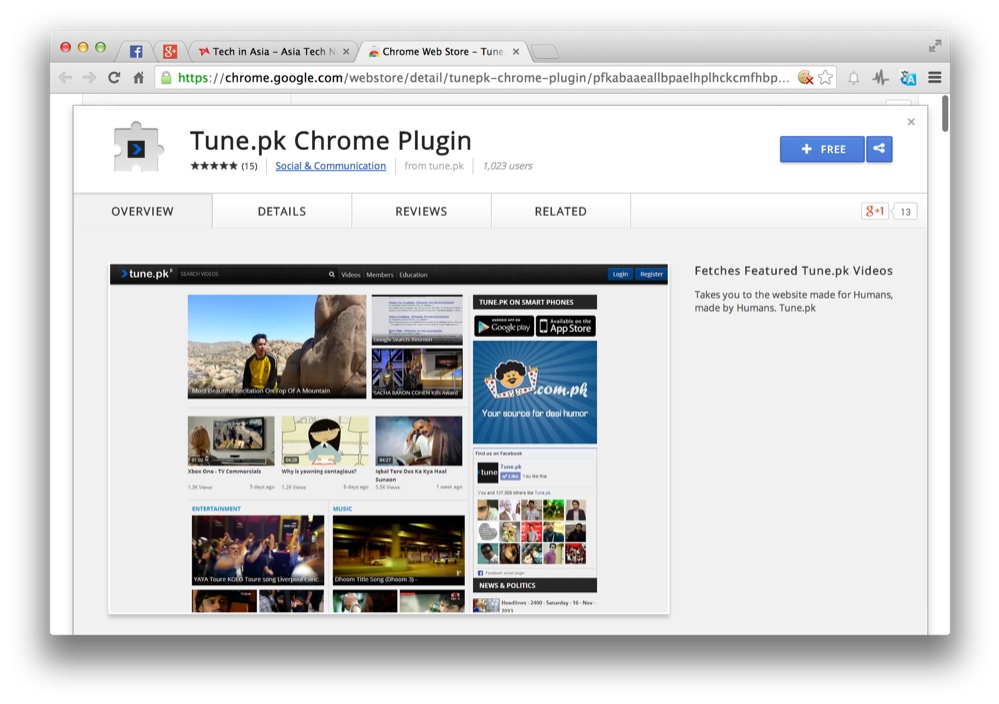Select the Overview tab
The height and width of the screenshot is (704, 999).
(143, 212)
